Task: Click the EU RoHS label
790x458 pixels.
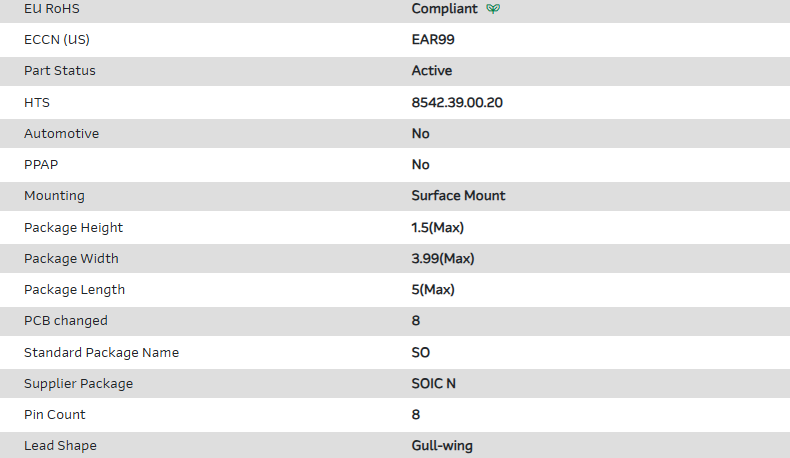Action: 51,9
